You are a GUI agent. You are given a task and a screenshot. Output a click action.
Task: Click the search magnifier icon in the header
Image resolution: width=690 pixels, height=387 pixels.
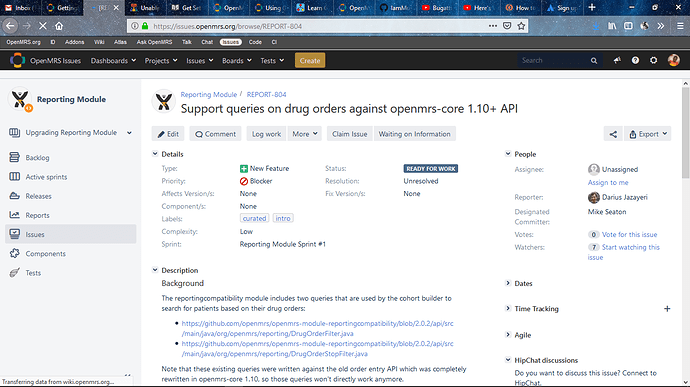click(x=594, y=61)
